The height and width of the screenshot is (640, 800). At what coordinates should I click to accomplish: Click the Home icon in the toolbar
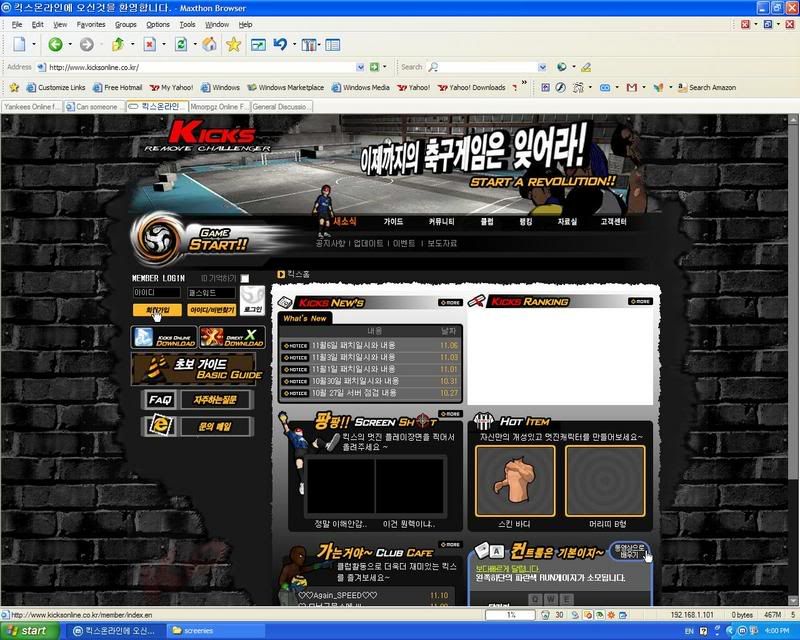[x=209, y=45]
